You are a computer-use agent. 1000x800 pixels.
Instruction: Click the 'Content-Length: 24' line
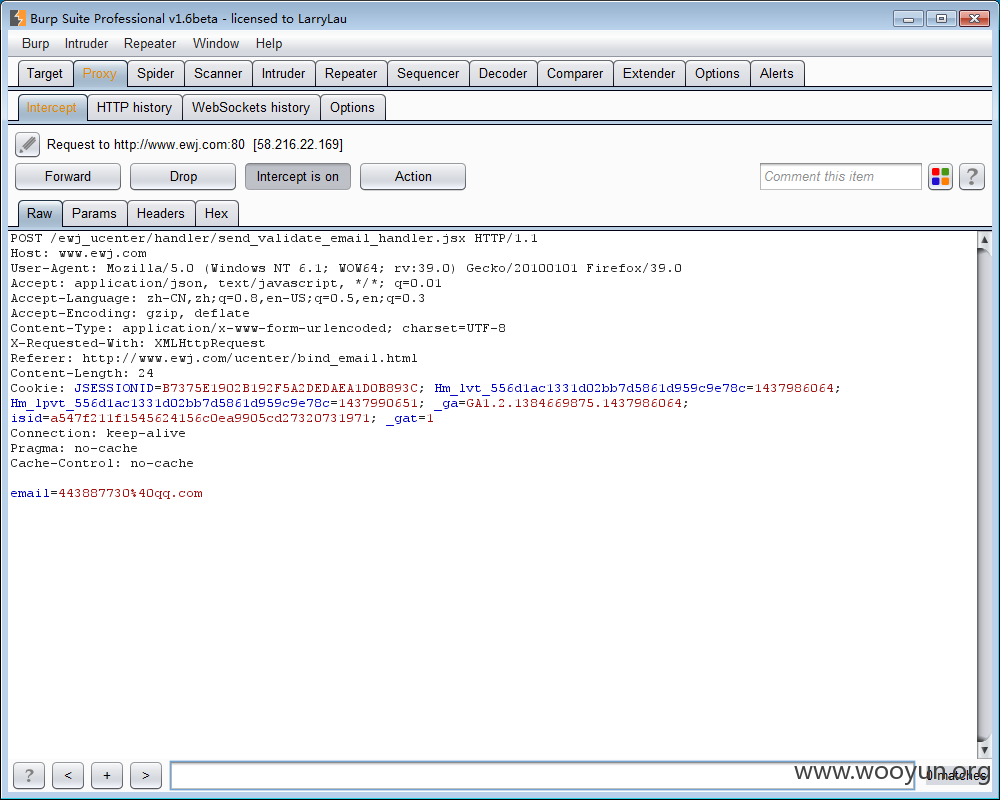[x=82, y=373]
